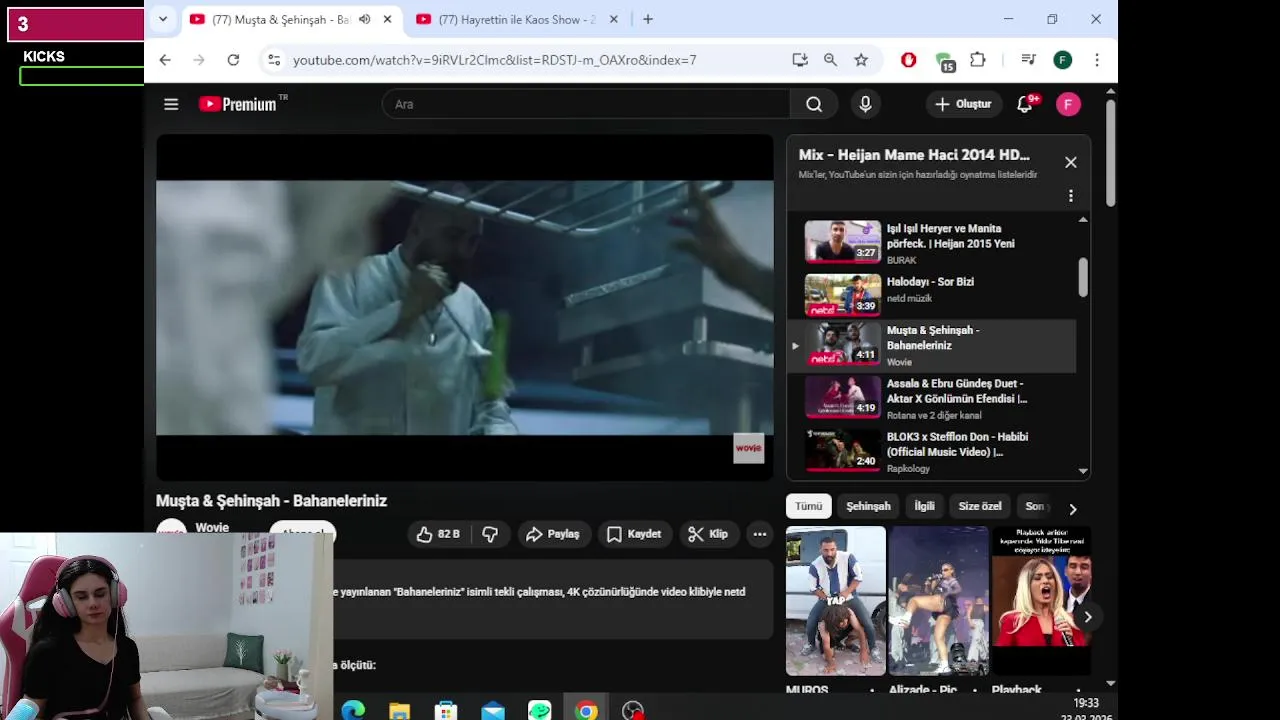This screenshot has width=1280, height=720.
Task: Open the YouTube hamburger guide menu
Action: pos(171,104)
